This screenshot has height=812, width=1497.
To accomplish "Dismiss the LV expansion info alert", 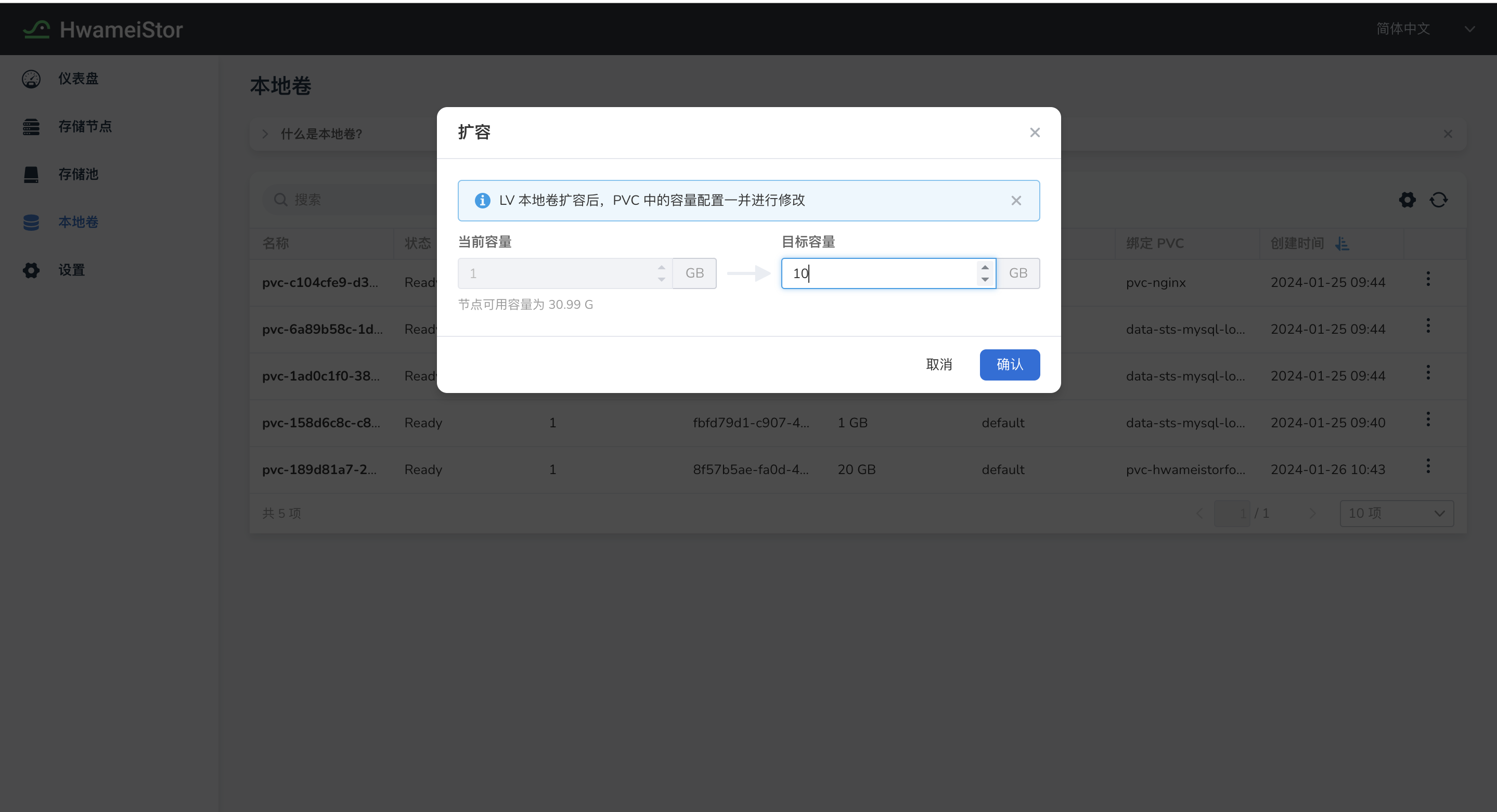I will point(1016,200).
